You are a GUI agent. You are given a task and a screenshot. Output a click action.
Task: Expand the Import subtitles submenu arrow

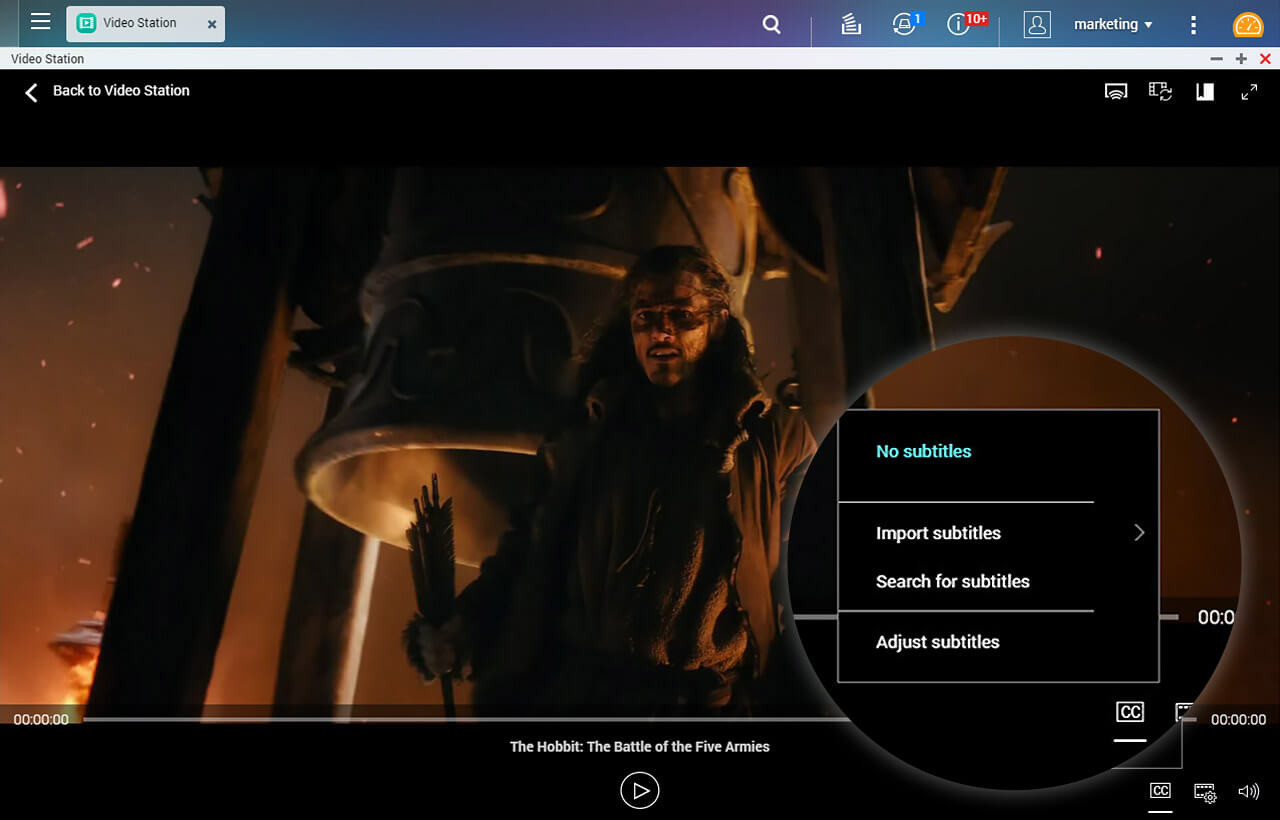pos(1139,533)
